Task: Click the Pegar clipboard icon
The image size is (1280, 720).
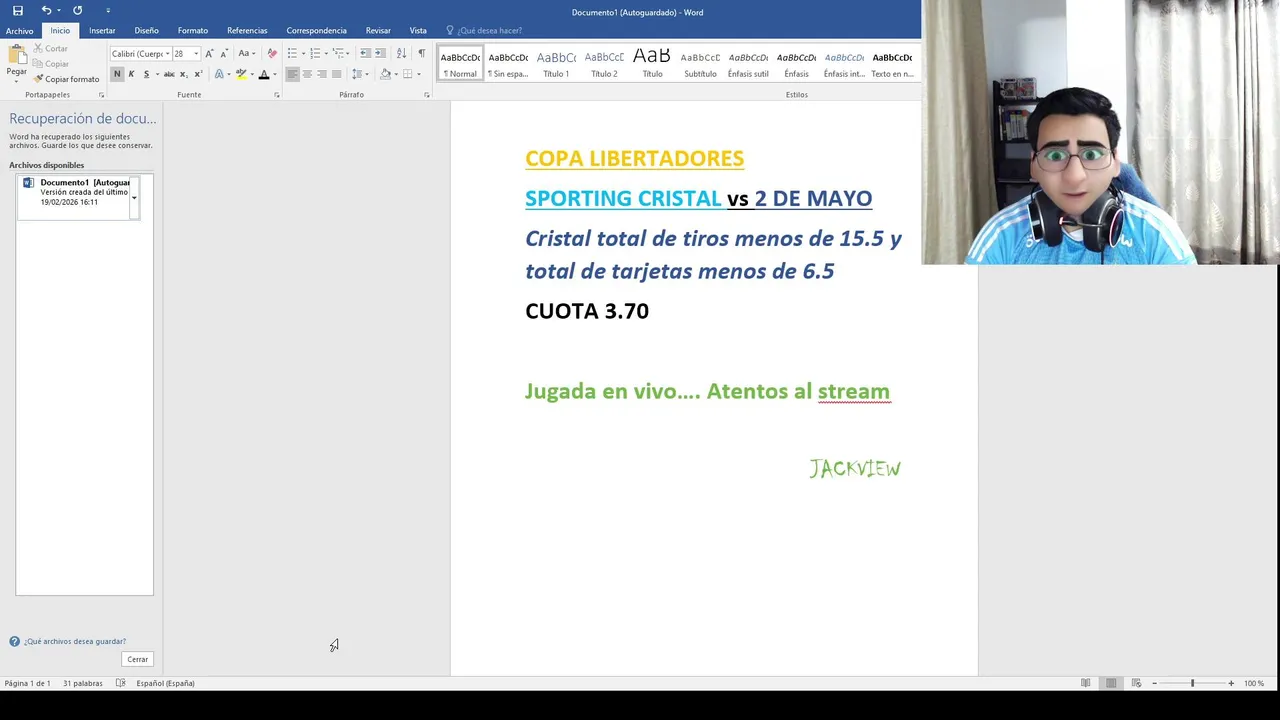Action: pos(17,56)
